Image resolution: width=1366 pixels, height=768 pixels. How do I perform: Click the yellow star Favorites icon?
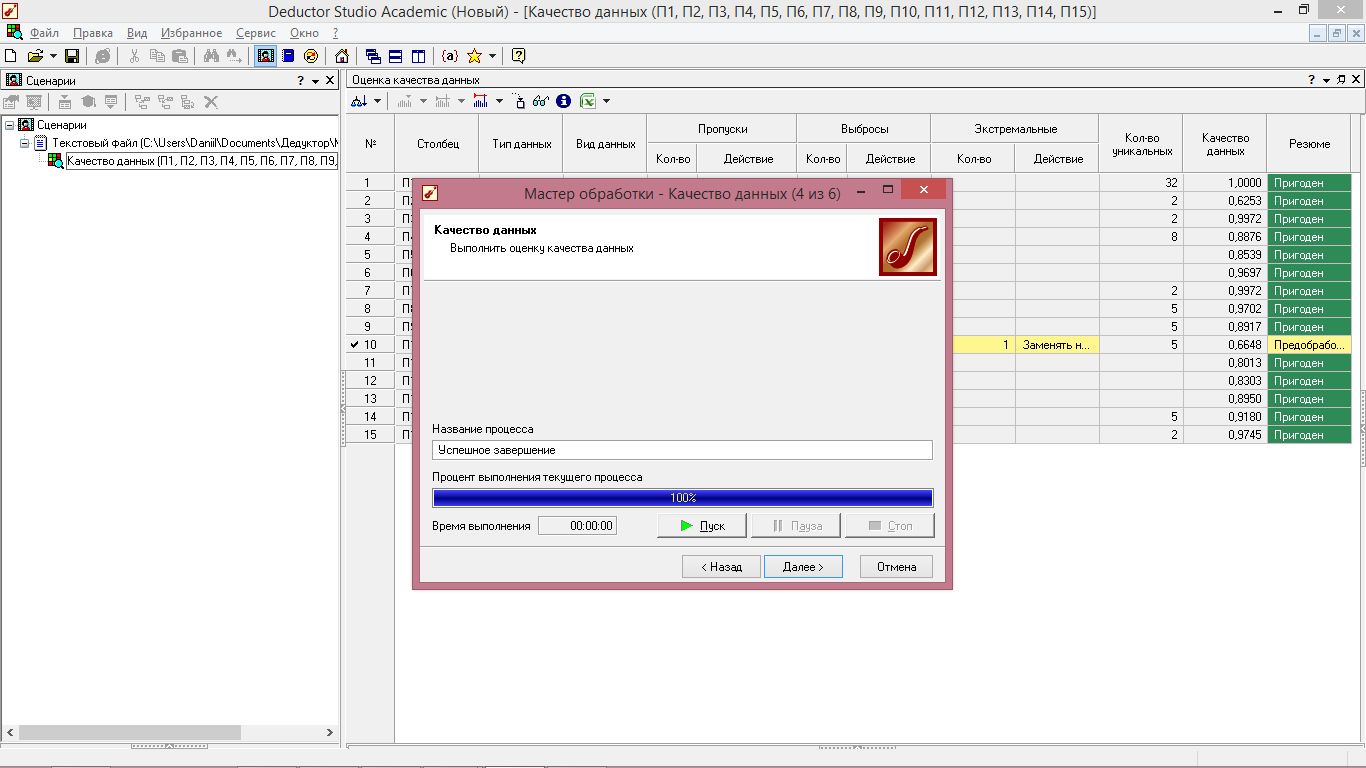coord(474,56)
